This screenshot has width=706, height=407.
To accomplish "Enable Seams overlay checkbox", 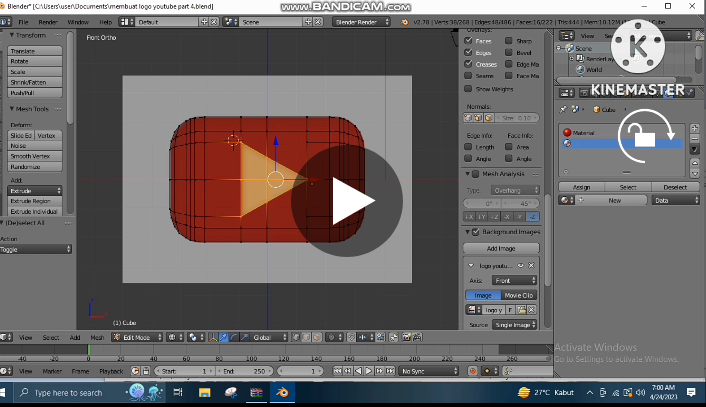I will [x=468, y=76].
